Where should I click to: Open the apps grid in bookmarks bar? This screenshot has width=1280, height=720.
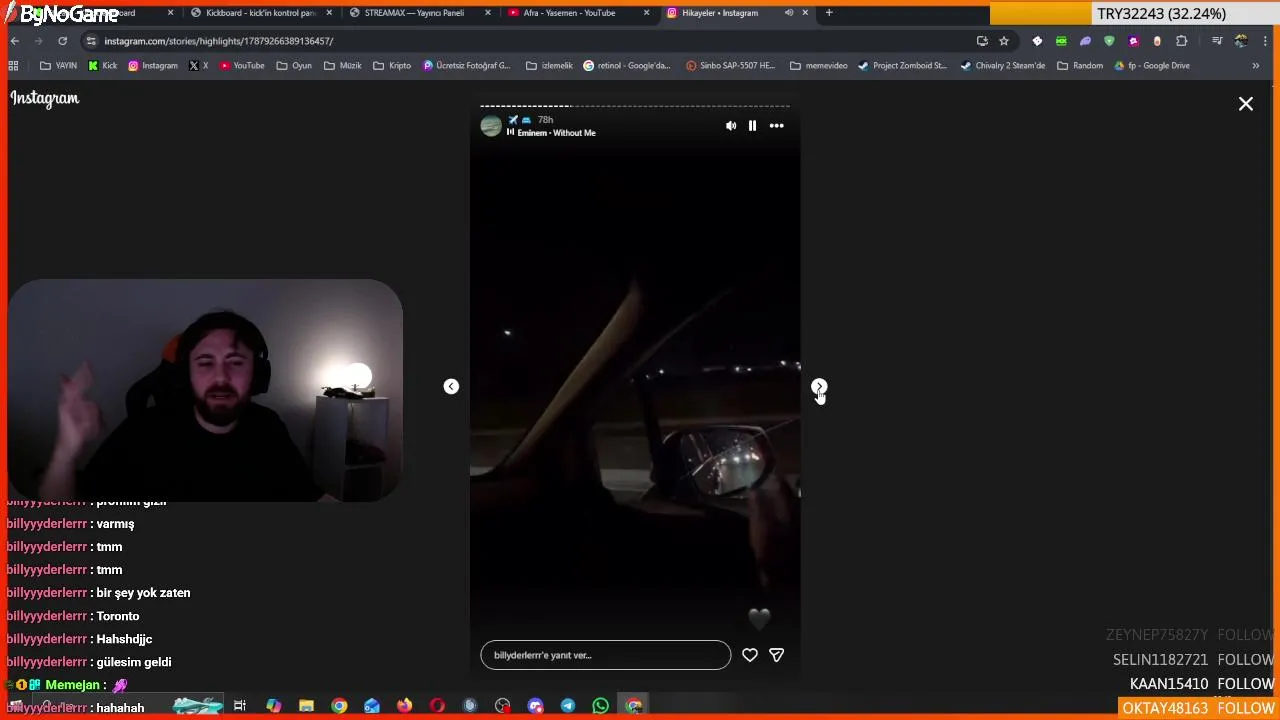click(13, 66)
